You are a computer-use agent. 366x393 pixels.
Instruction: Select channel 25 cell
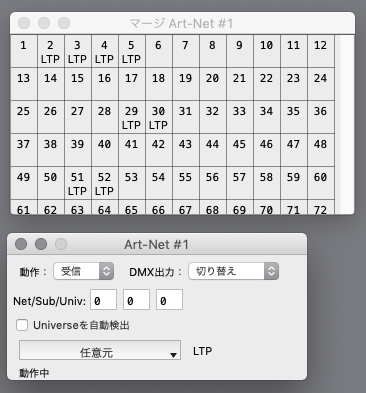tap(24, 117)
